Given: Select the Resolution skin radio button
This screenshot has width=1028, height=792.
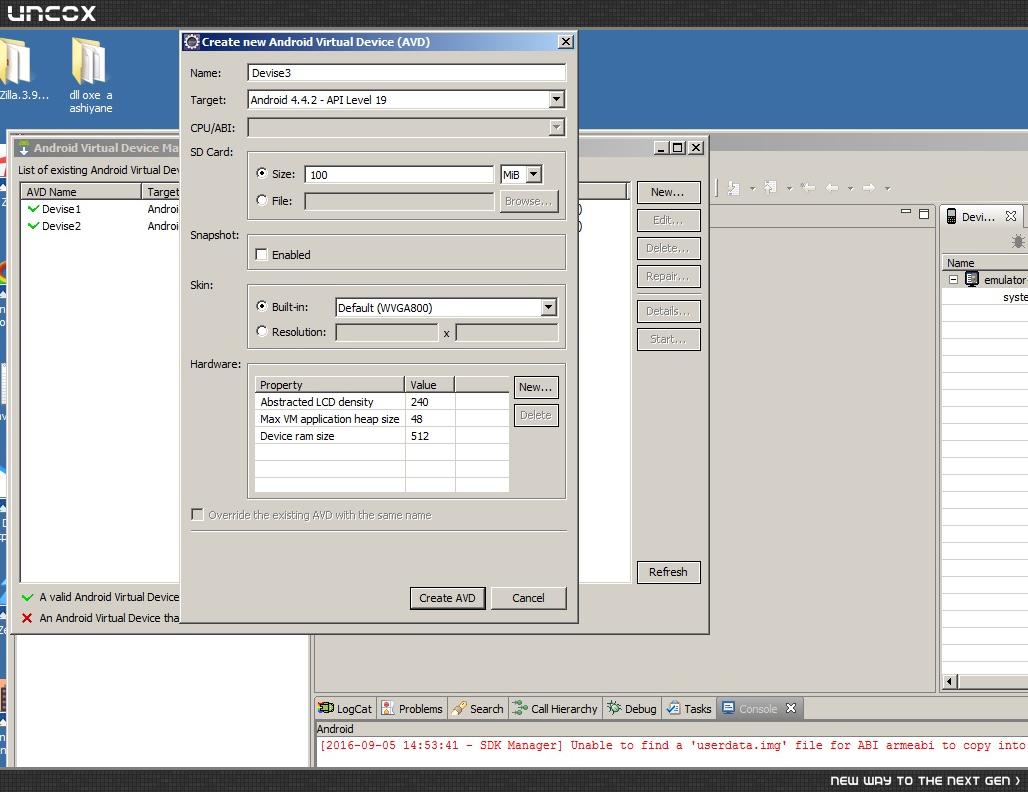Looking at the screenshot, I should pyautogui.click(x=262, y=331).
